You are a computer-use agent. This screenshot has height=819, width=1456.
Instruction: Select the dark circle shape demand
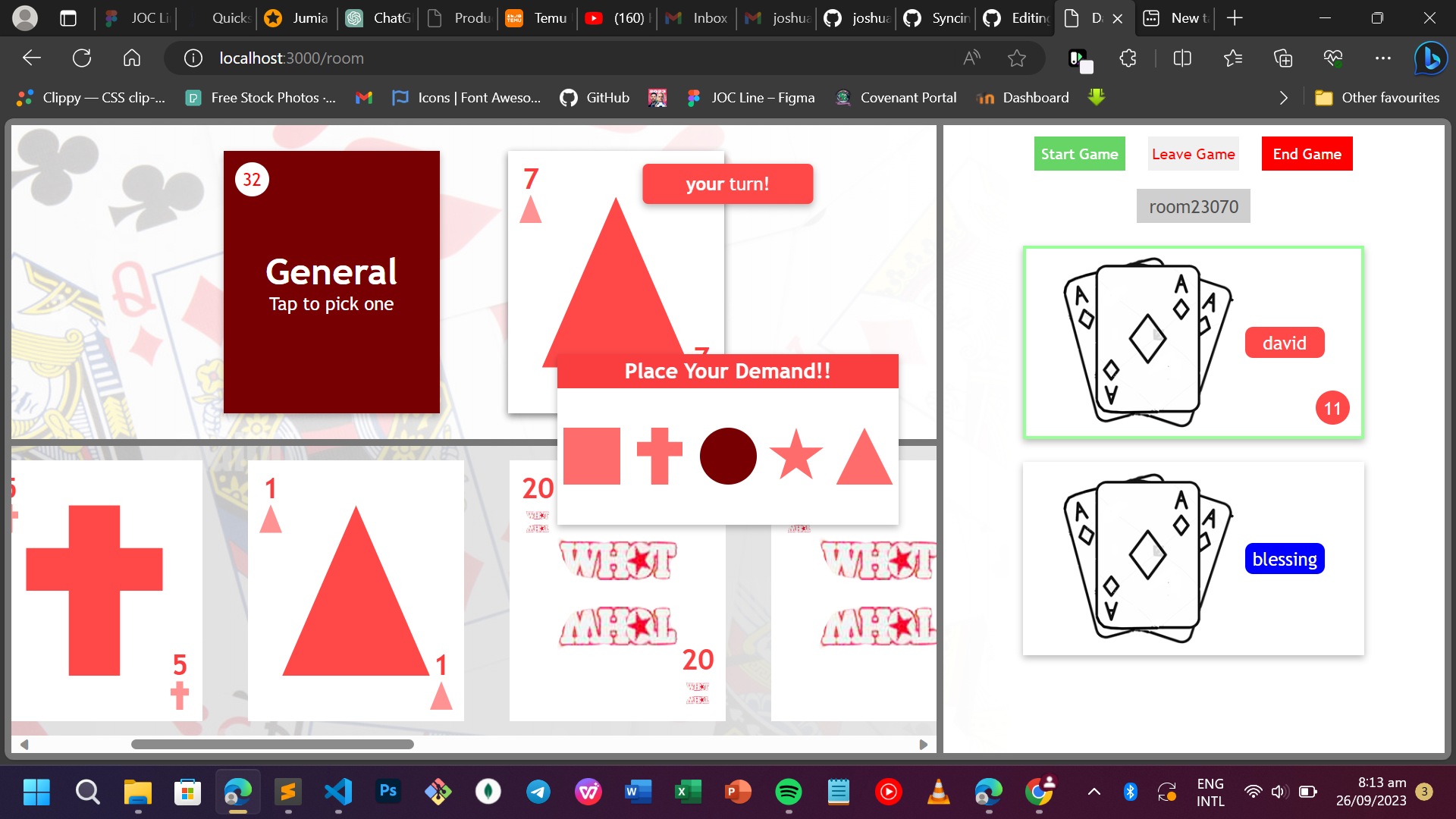(x=727, y=456)
